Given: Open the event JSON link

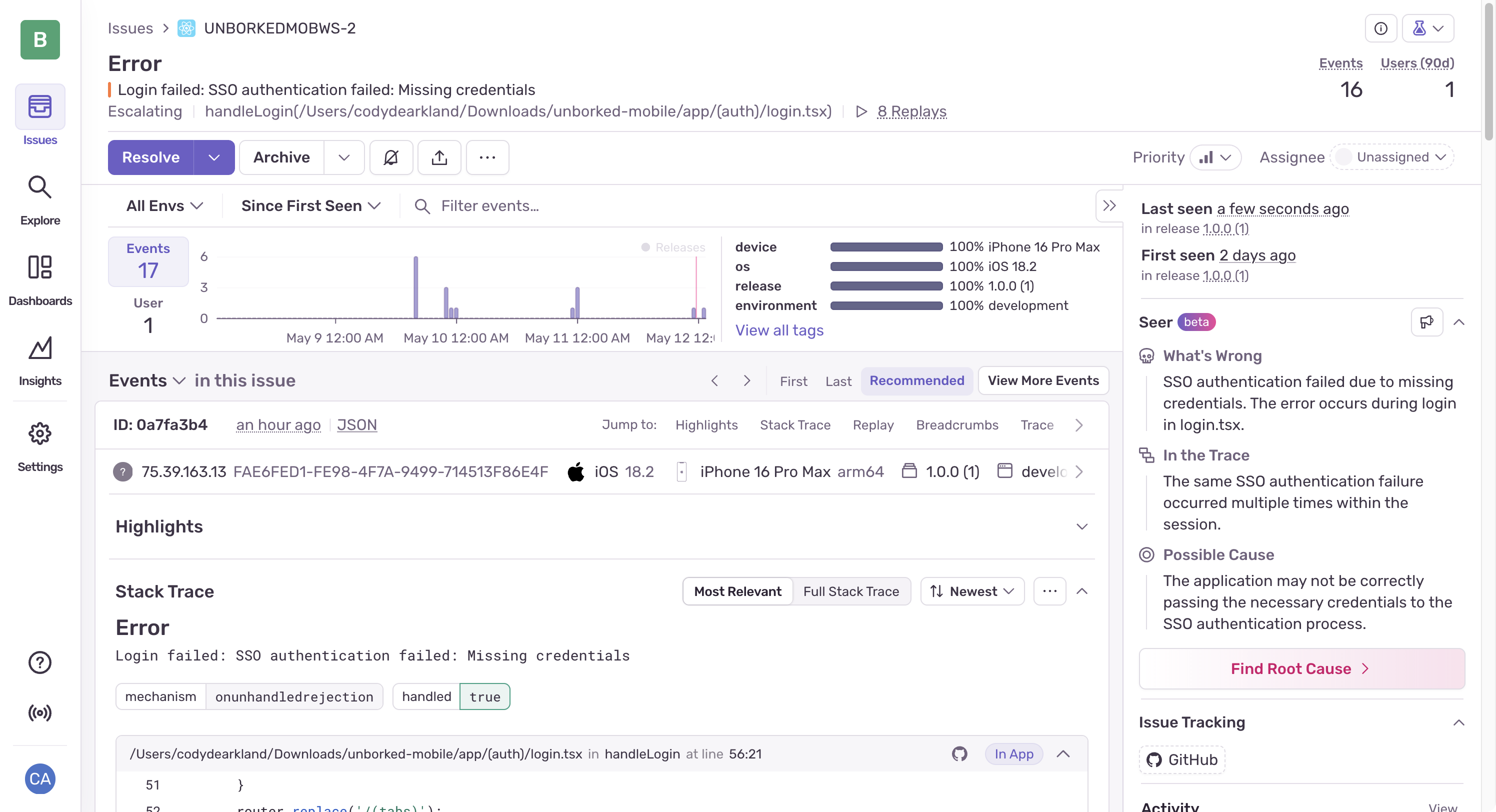Looking at the screenshot, I should 356,424.
